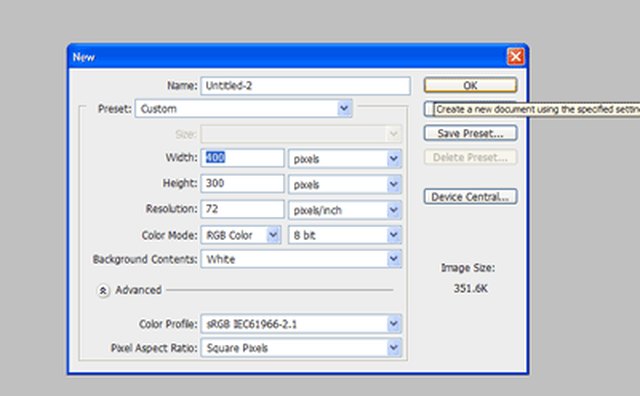Open the Color Mode dropdown
Screen dimensions: 640x396
click(240, 235)
